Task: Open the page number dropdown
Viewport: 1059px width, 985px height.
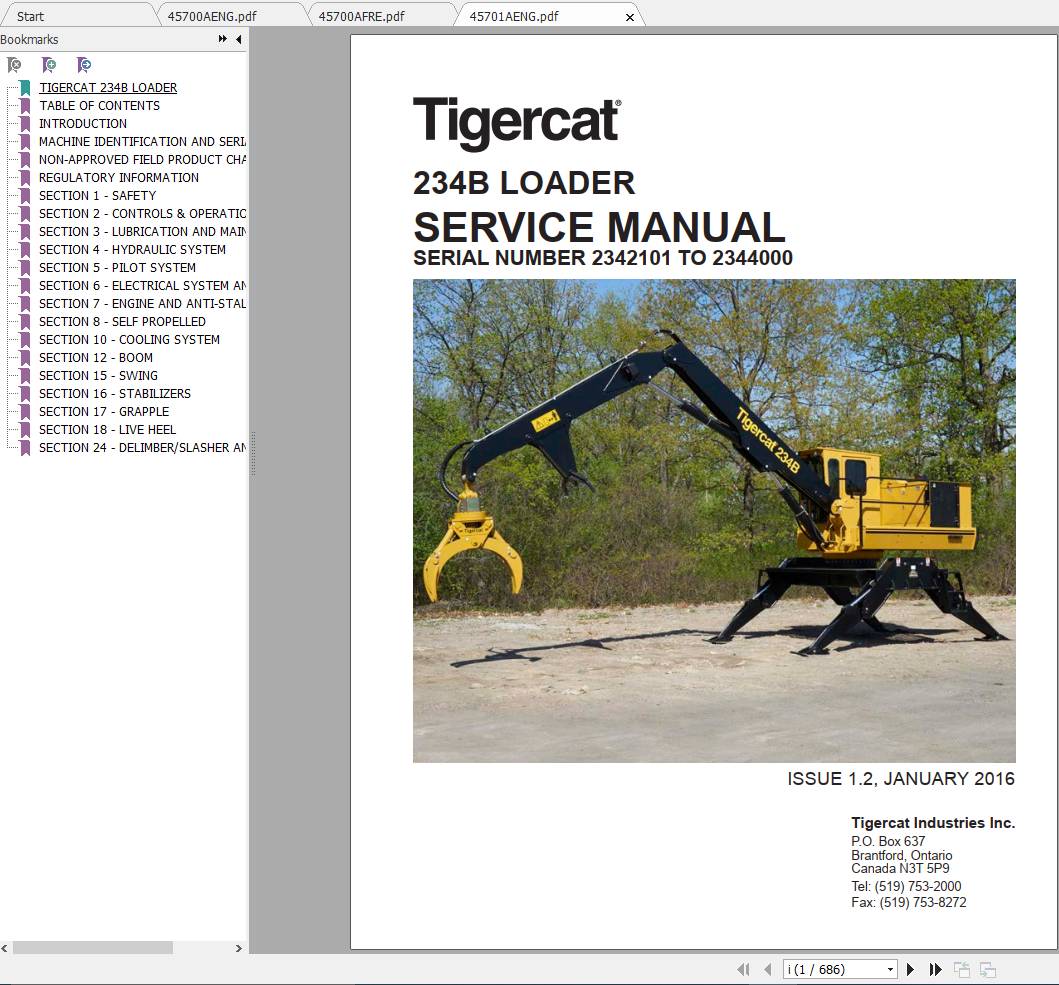Action: [890, 969]
